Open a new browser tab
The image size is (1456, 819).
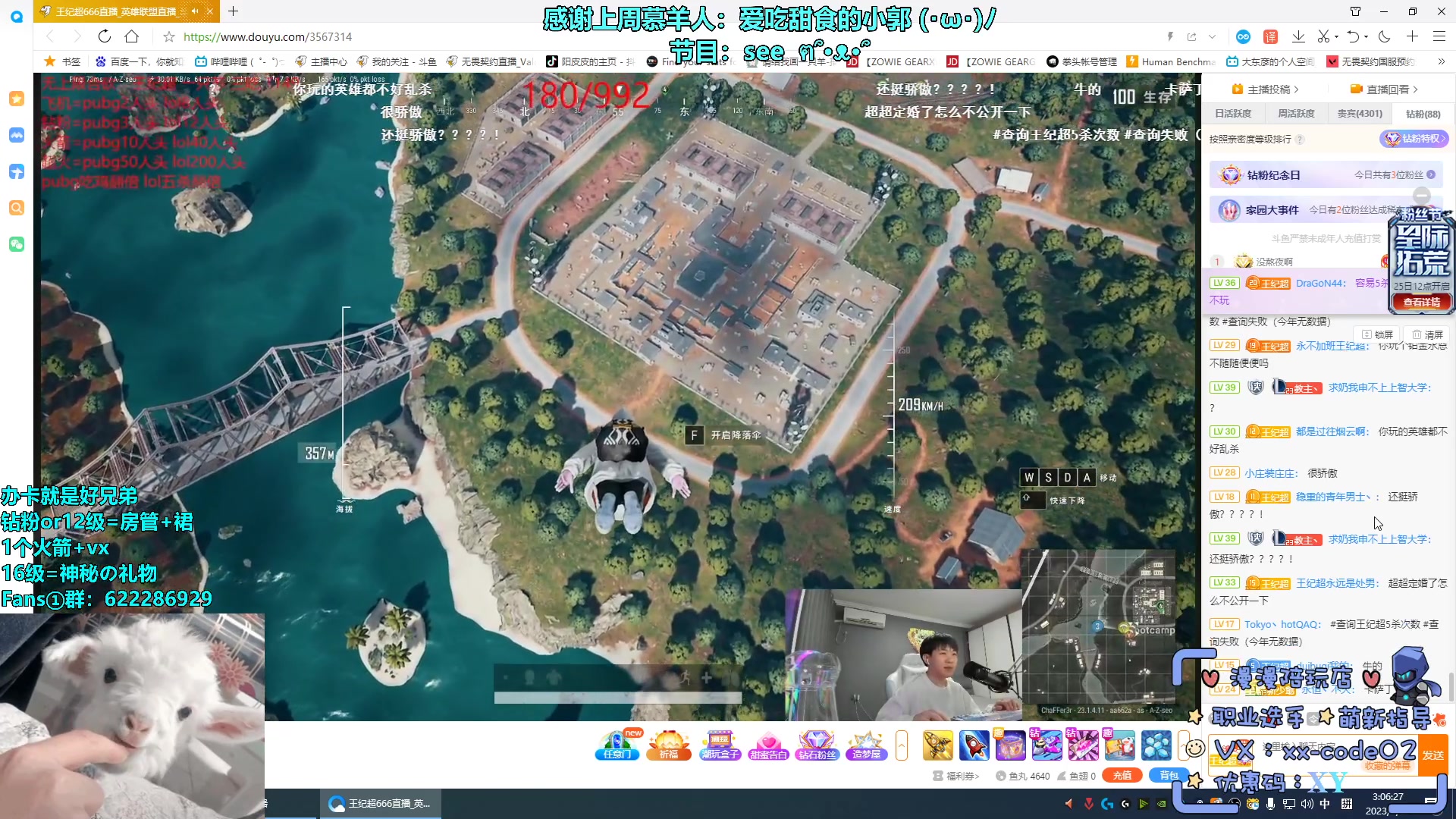click(233, 11)
